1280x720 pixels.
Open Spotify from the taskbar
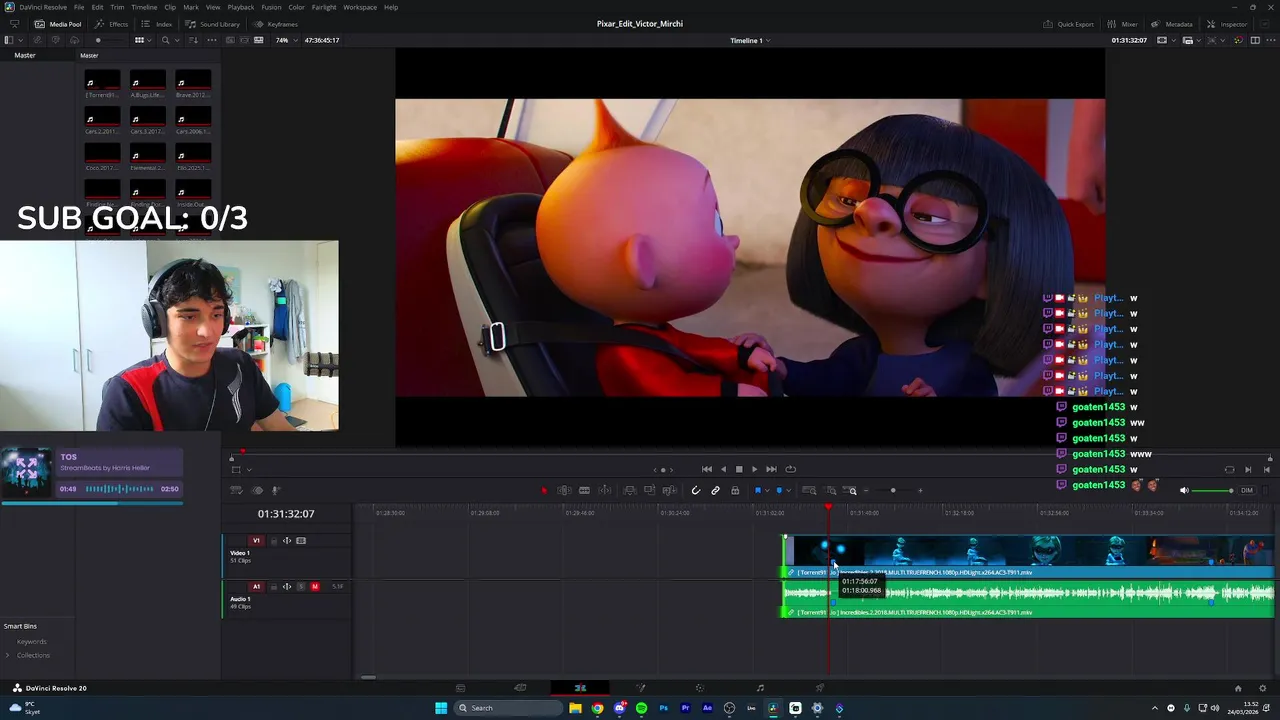(x=641, y=708)
